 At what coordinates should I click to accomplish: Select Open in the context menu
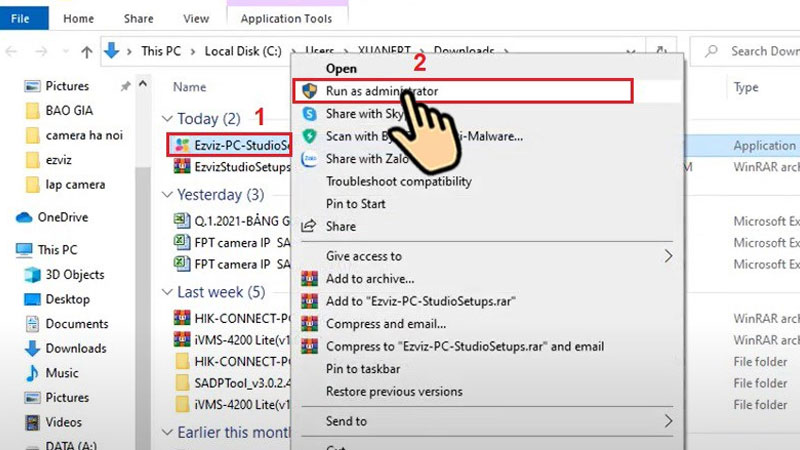(341, 68)
